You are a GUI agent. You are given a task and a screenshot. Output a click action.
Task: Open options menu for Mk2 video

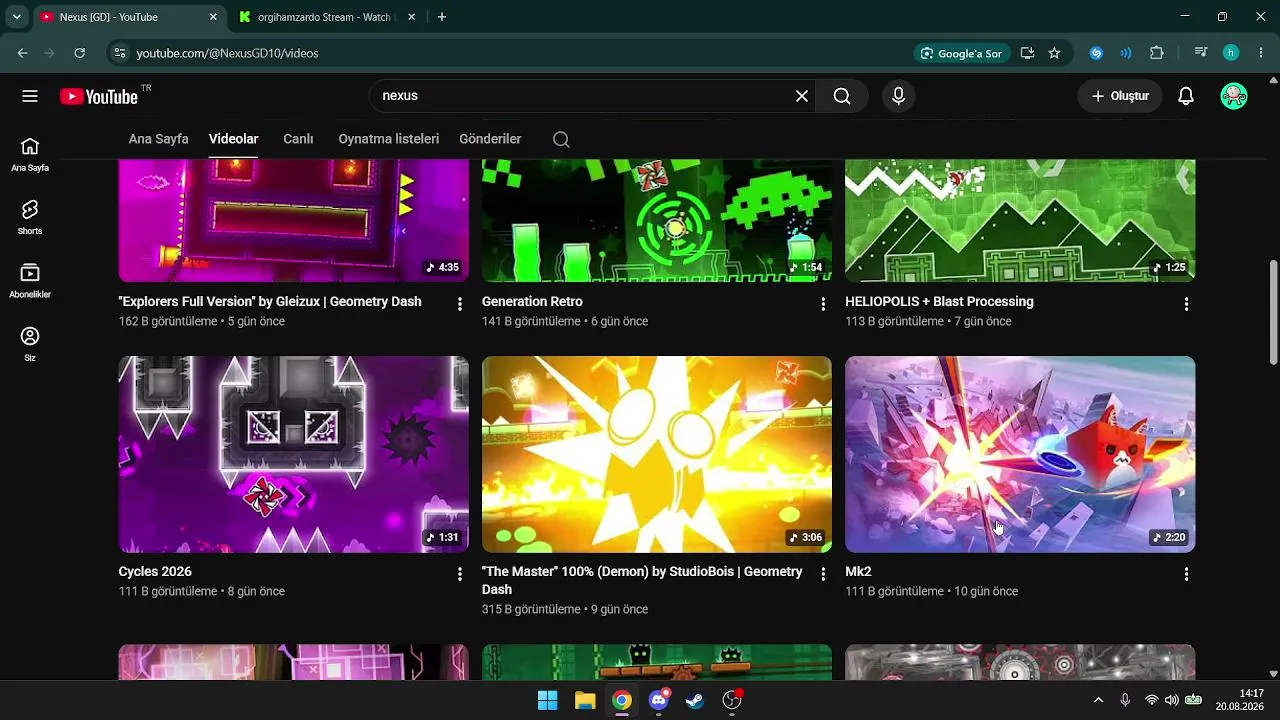click(x=1186, y=574)
